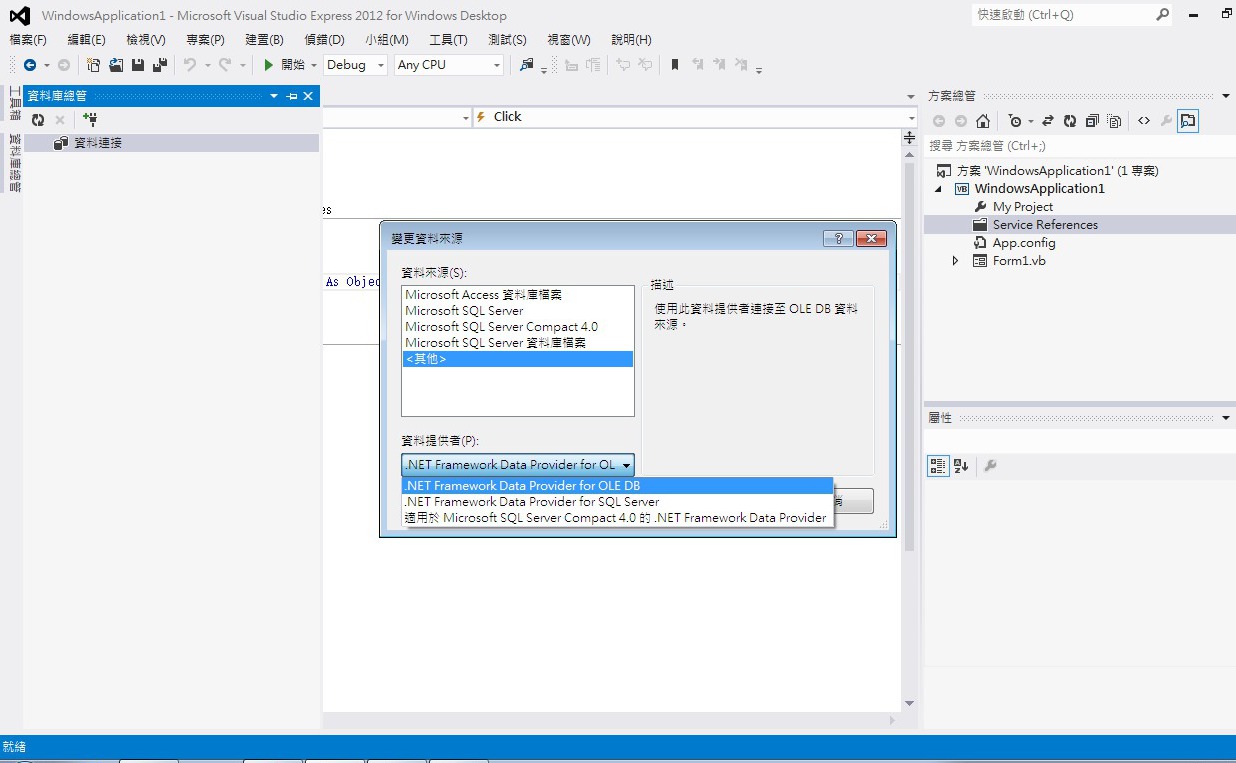Select .NET Framework Data Provider for OLE DB
The width and height of the screenshot is (1236, 763).
[617, 486]
